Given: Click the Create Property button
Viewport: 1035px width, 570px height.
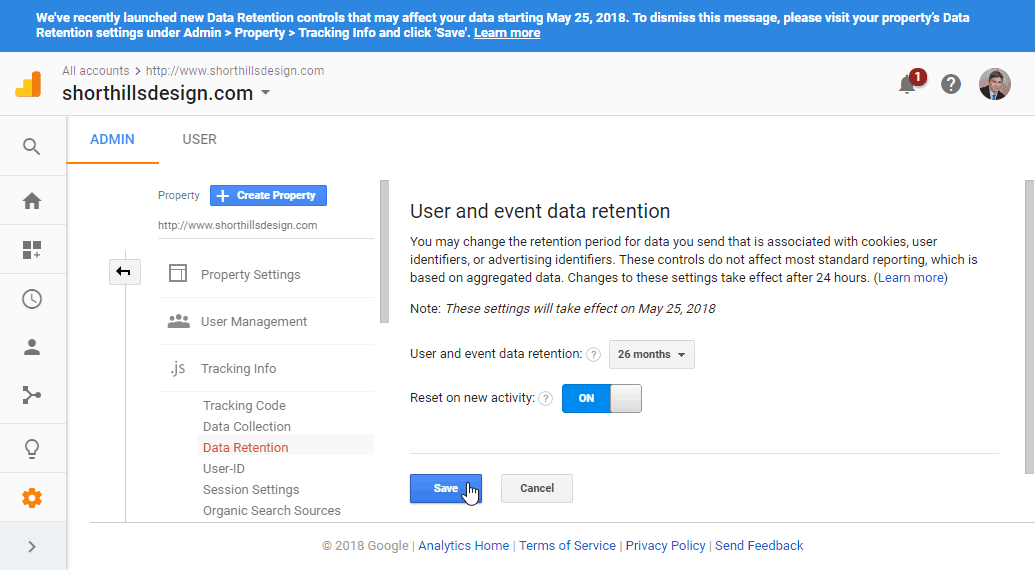Looking at the screenshot, I should tap(268, 195).
